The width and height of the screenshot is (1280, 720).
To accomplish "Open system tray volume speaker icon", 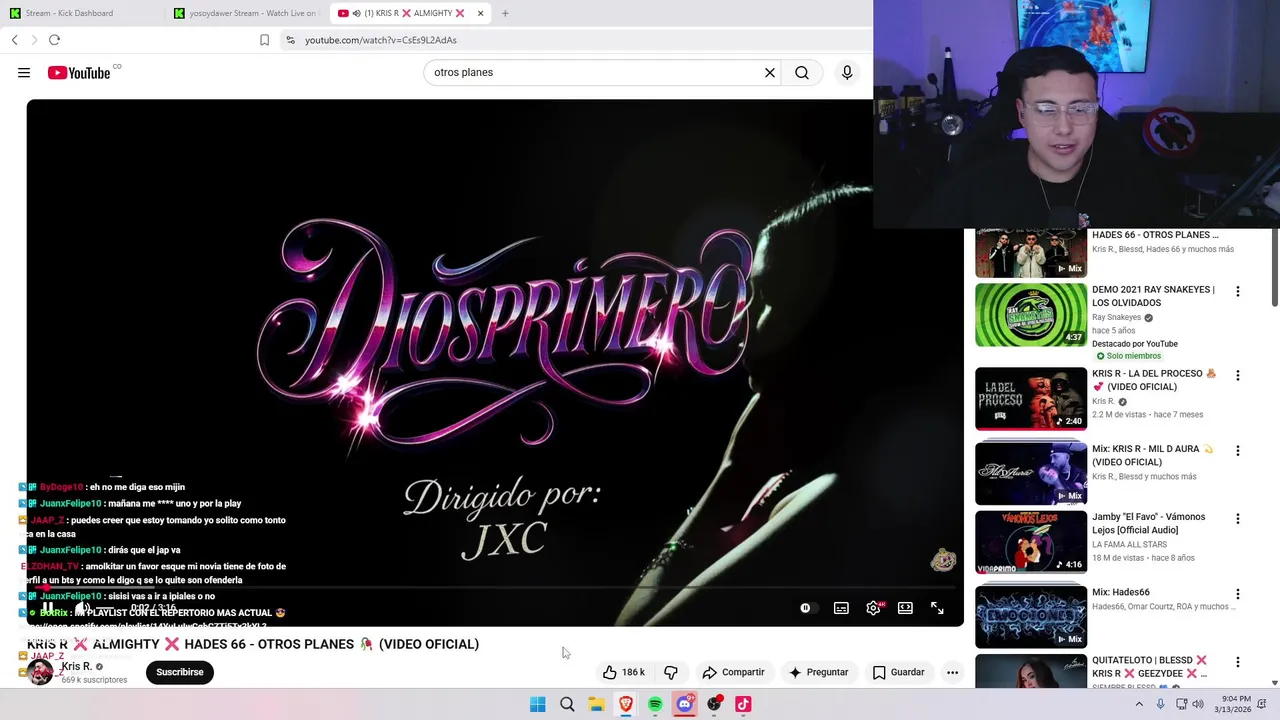I will 1198,704.
